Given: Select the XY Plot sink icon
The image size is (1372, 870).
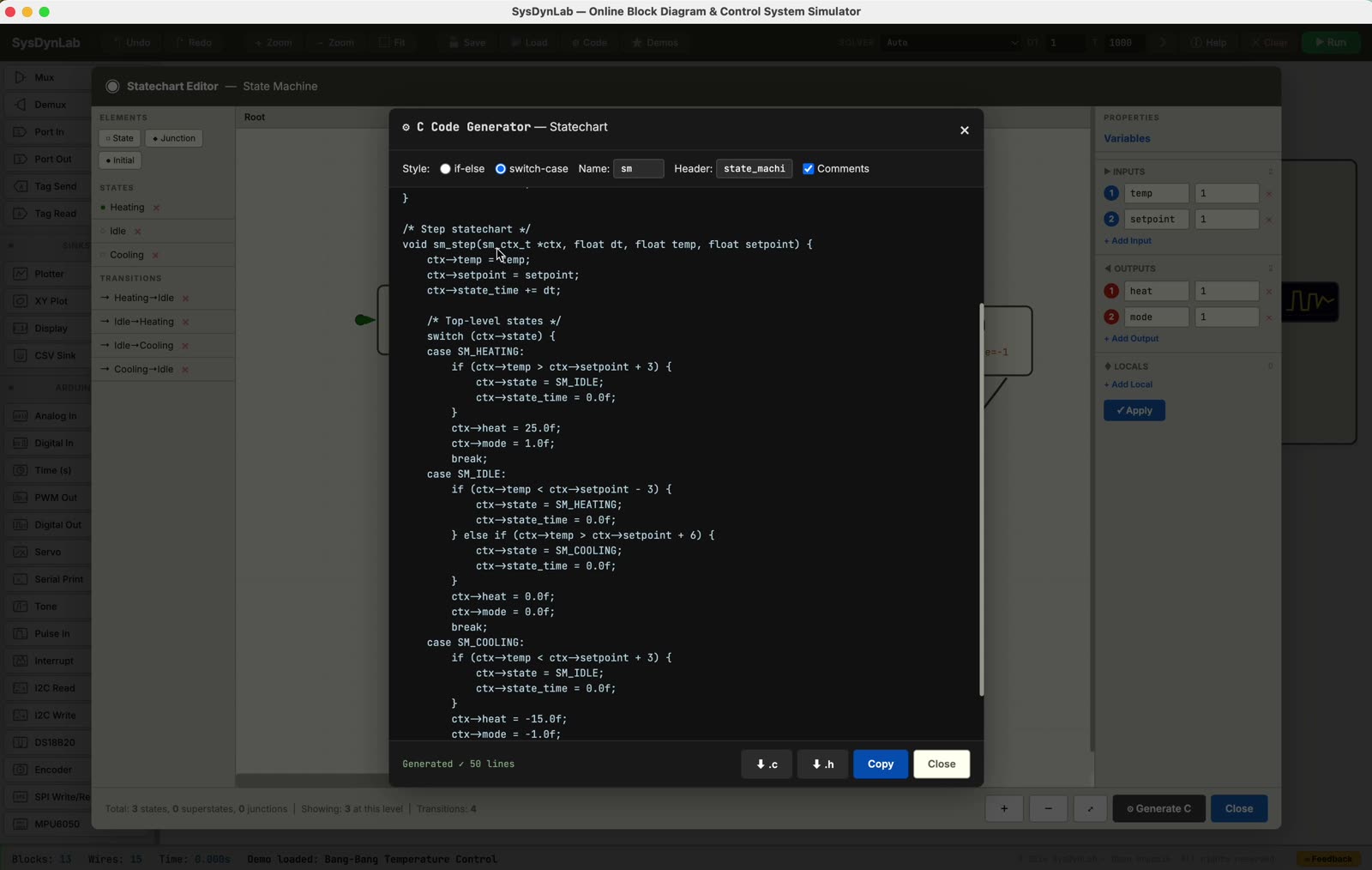Looking at the screenshot, I should coord(20,301).
